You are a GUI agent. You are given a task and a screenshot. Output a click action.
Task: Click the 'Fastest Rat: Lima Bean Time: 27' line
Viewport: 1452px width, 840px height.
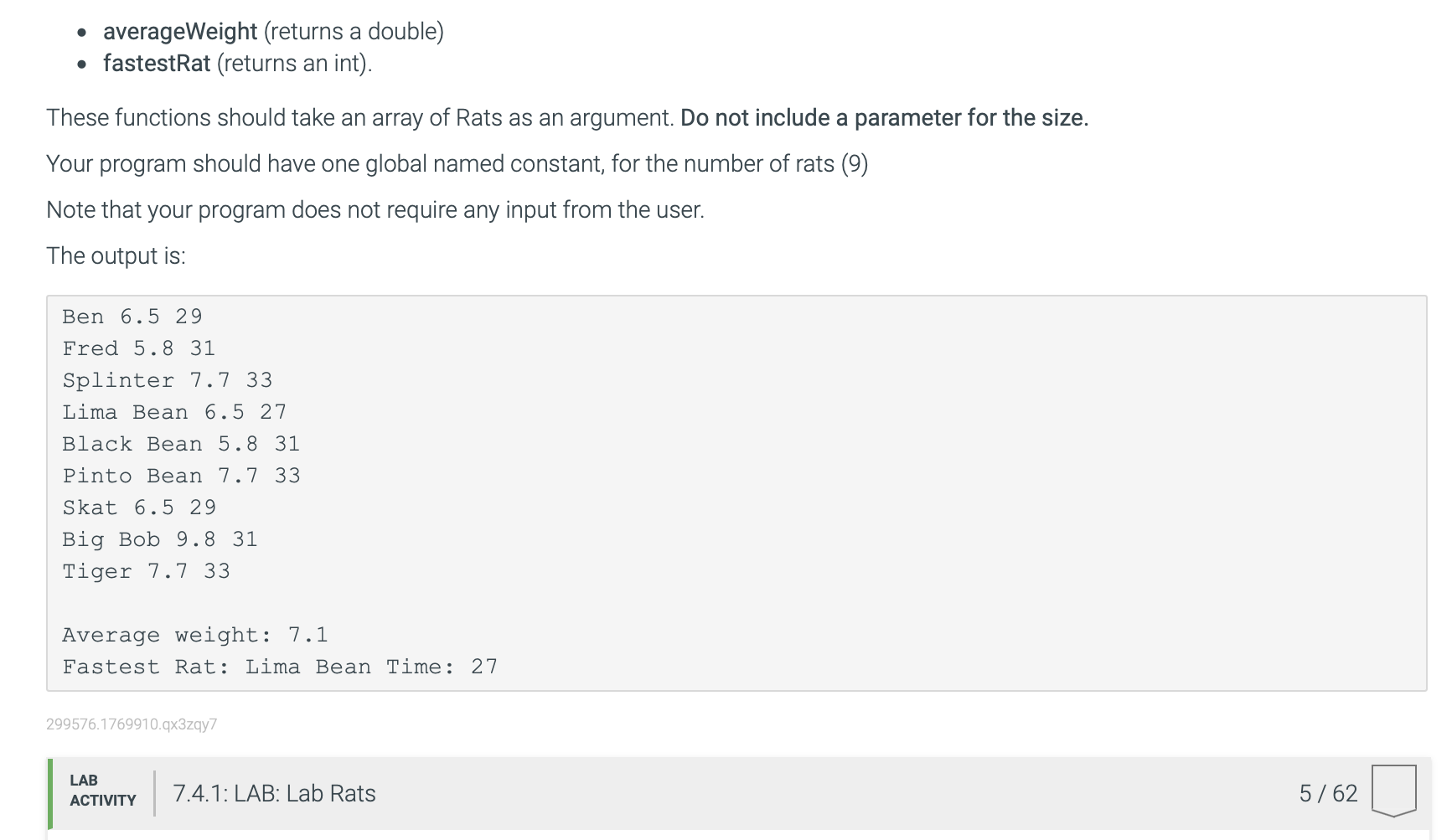point(280,667)
